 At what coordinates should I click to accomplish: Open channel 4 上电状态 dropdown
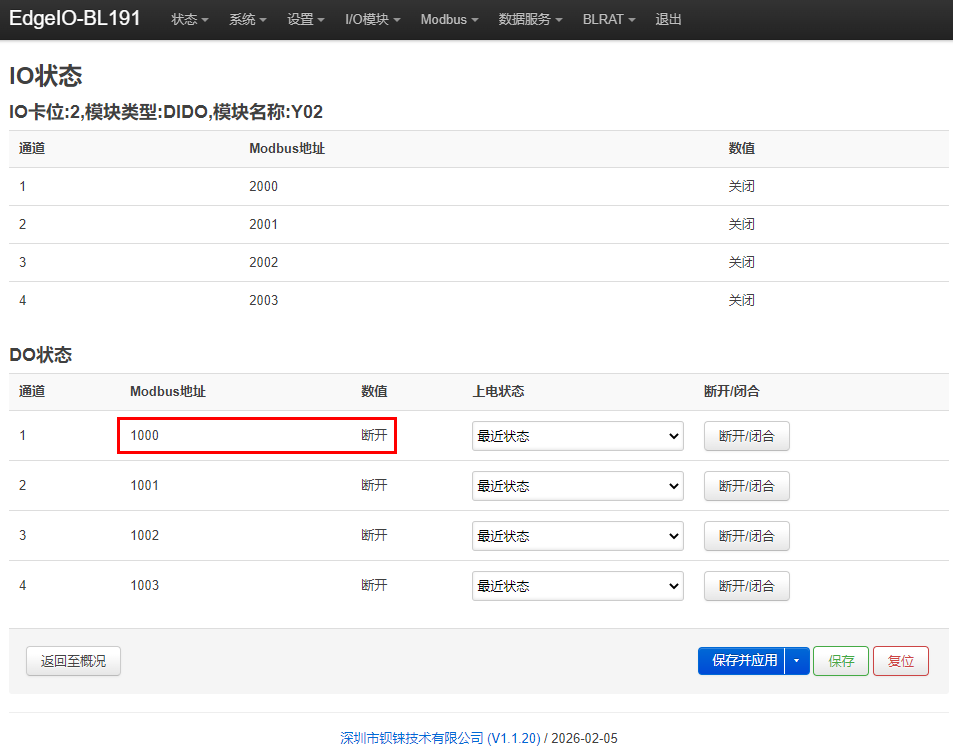coord(577,585)
